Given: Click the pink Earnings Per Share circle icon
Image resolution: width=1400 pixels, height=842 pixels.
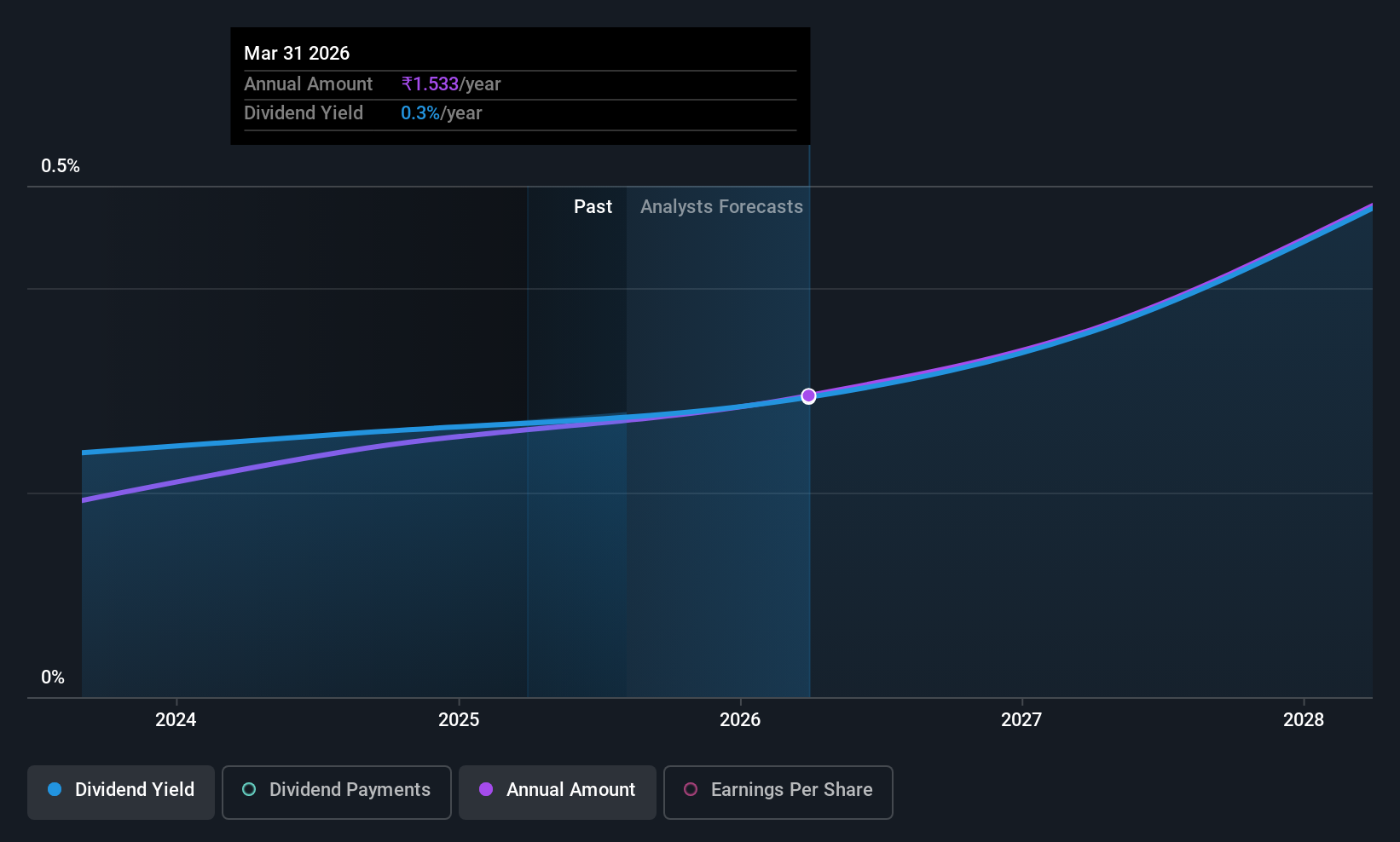Looking at the screenshot, I should point(691,789).
